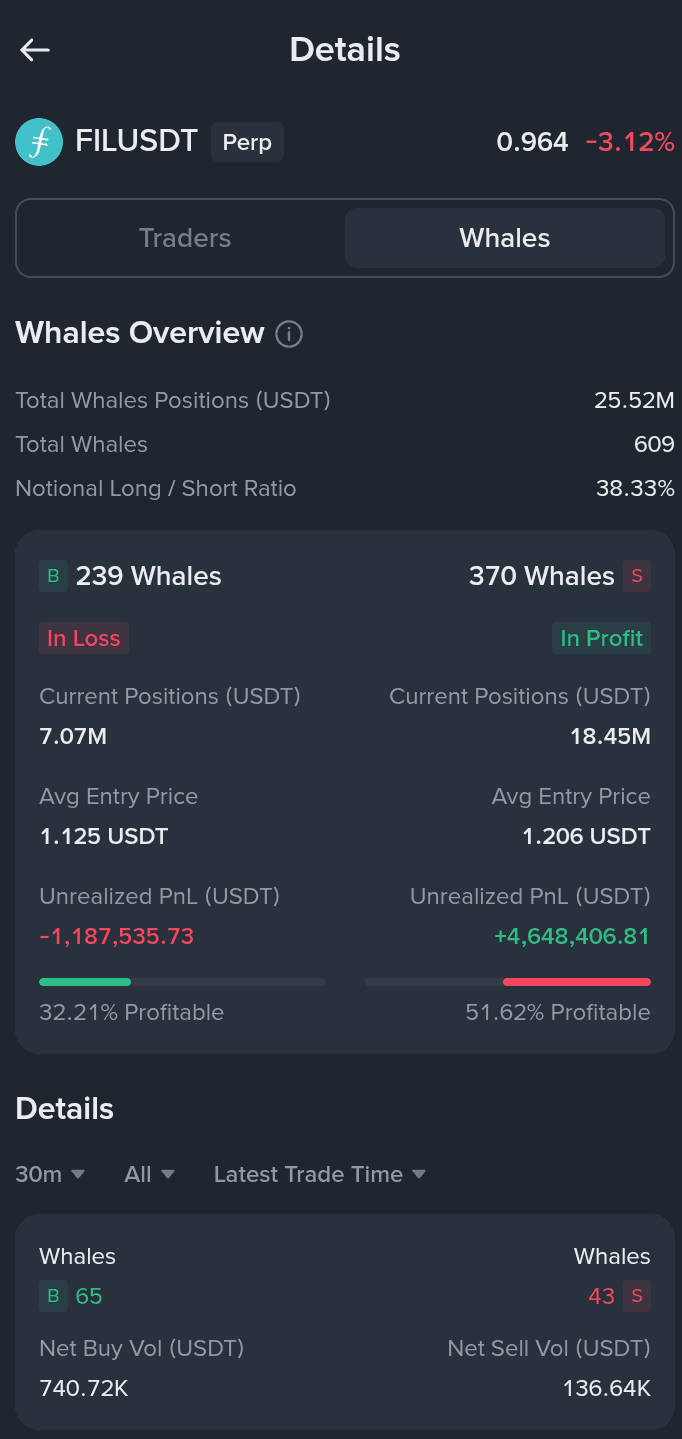The width and height of the screenshot is (682, 1439).
Task: Tap the red S badge beside 370 Whales
Action: point(637,576)
